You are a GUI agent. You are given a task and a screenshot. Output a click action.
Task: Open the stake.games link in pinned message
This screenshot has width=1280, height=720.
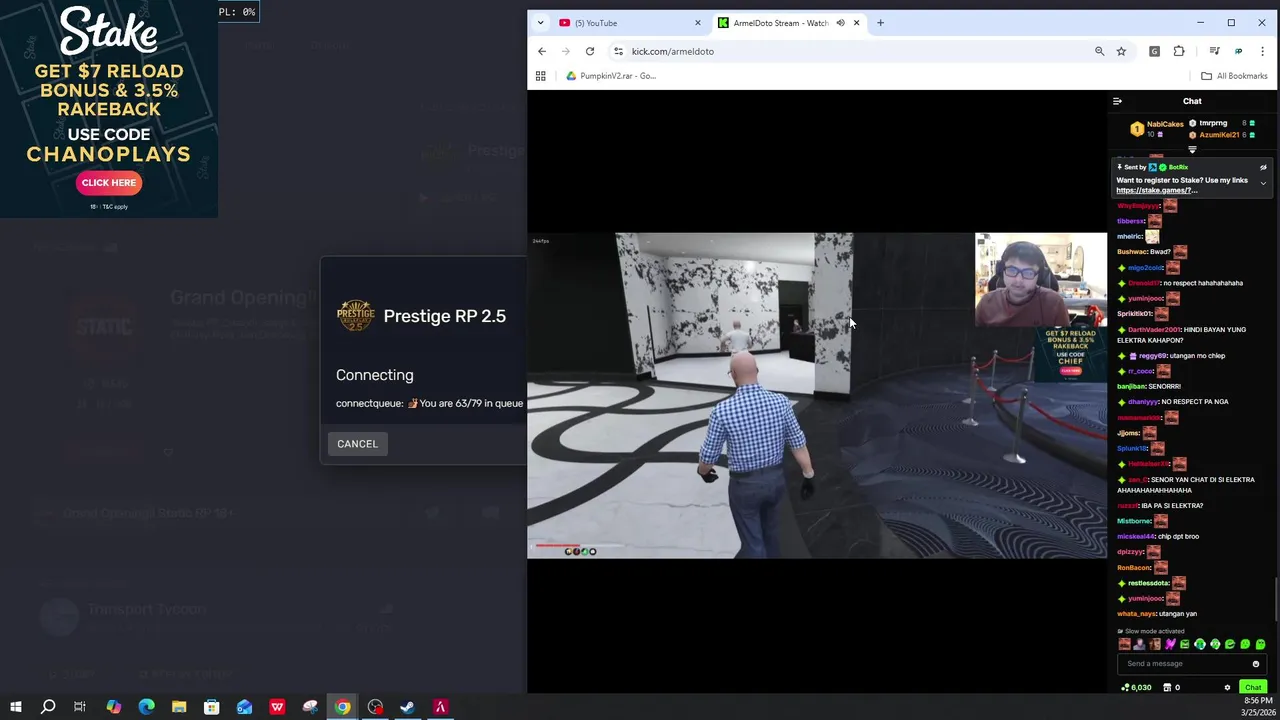coord(1157,190)
